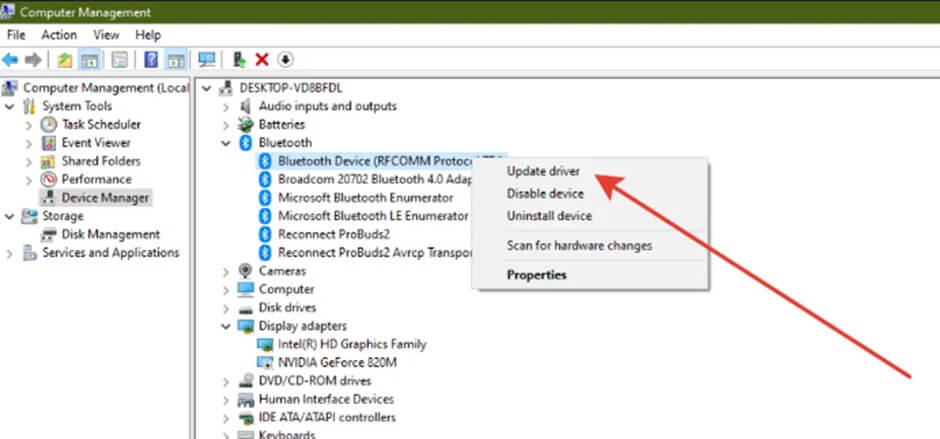Screen dimensions: 940x439
Task: Click the Display adapters category icon
Action: [x=245, y=326]
